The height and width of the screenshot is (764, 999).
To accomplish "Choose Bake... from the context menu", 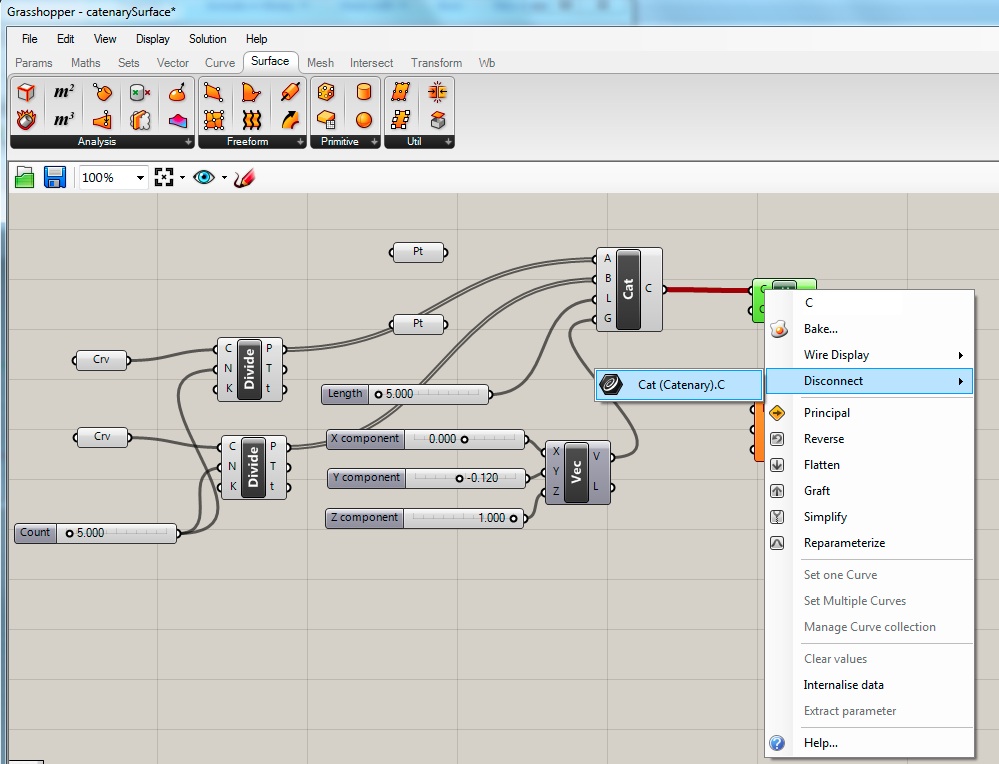I will pyautogui.click(x=820, y=329).
